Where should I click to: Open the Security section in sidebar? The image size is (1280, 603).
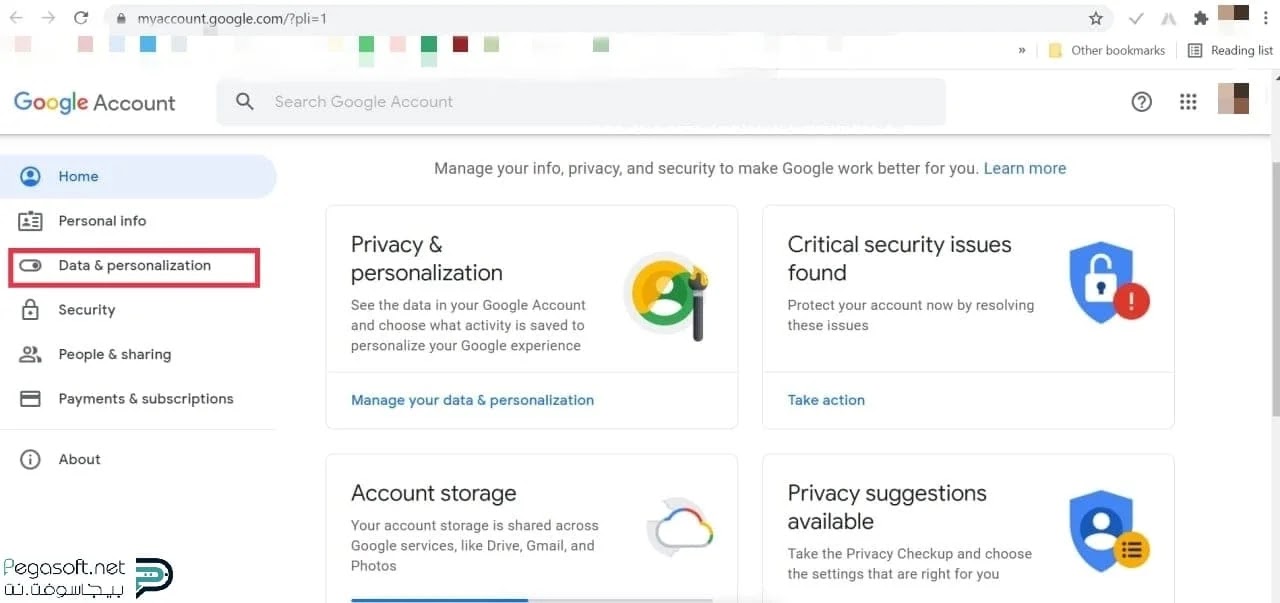click(x=87, y=310)
